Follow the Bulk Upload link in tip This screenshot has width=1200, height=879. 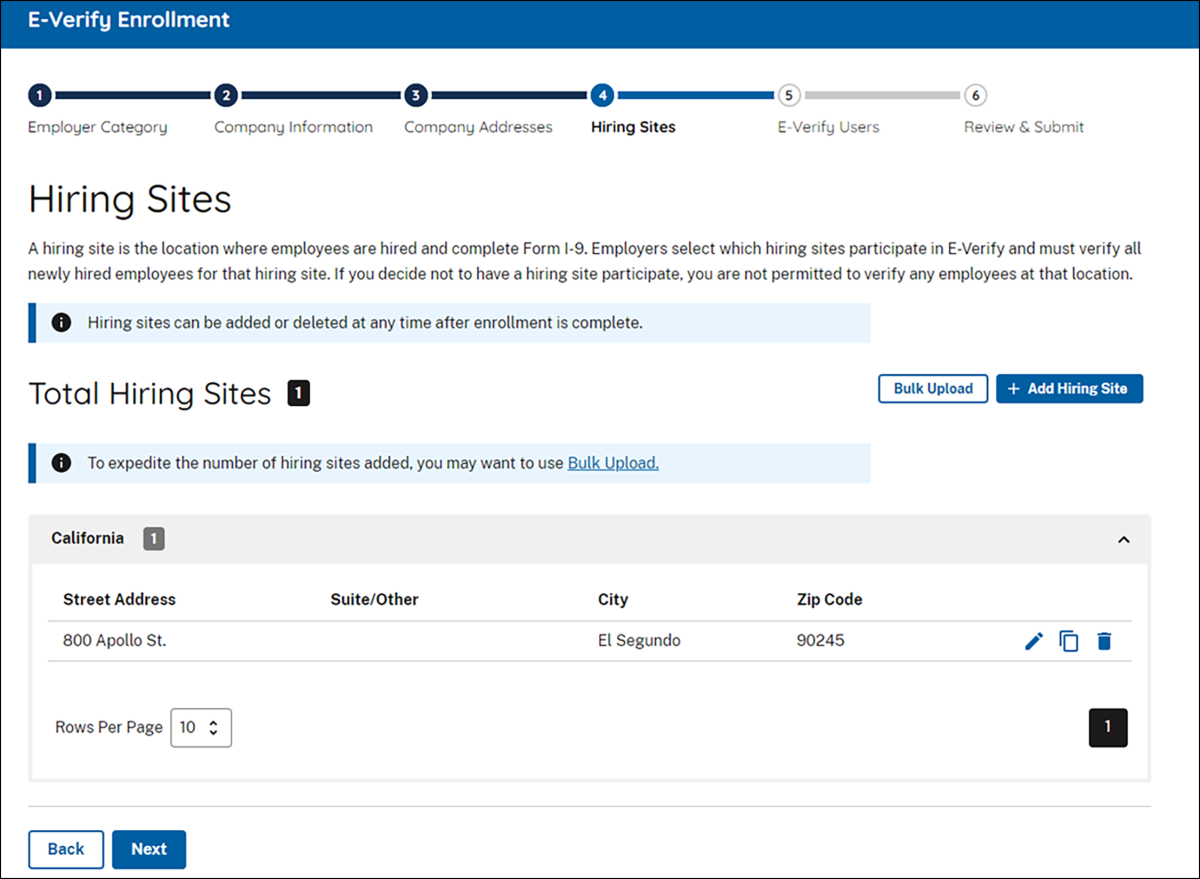(x=613, y=463)
